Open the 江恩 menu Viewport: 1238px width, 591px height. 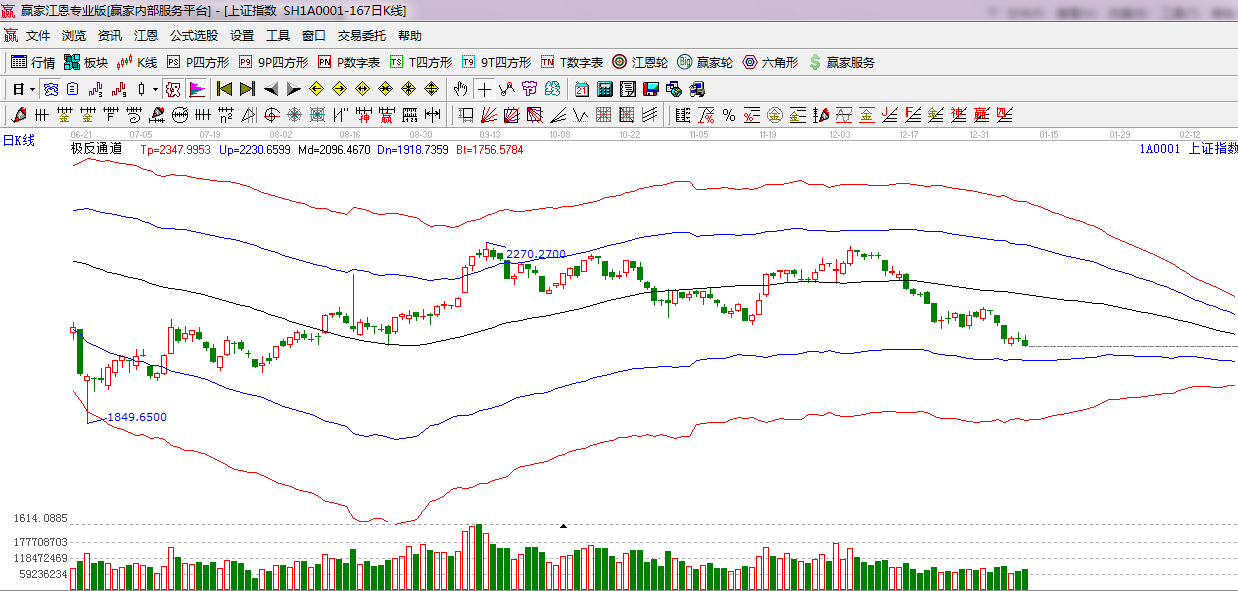click(146, 35)
